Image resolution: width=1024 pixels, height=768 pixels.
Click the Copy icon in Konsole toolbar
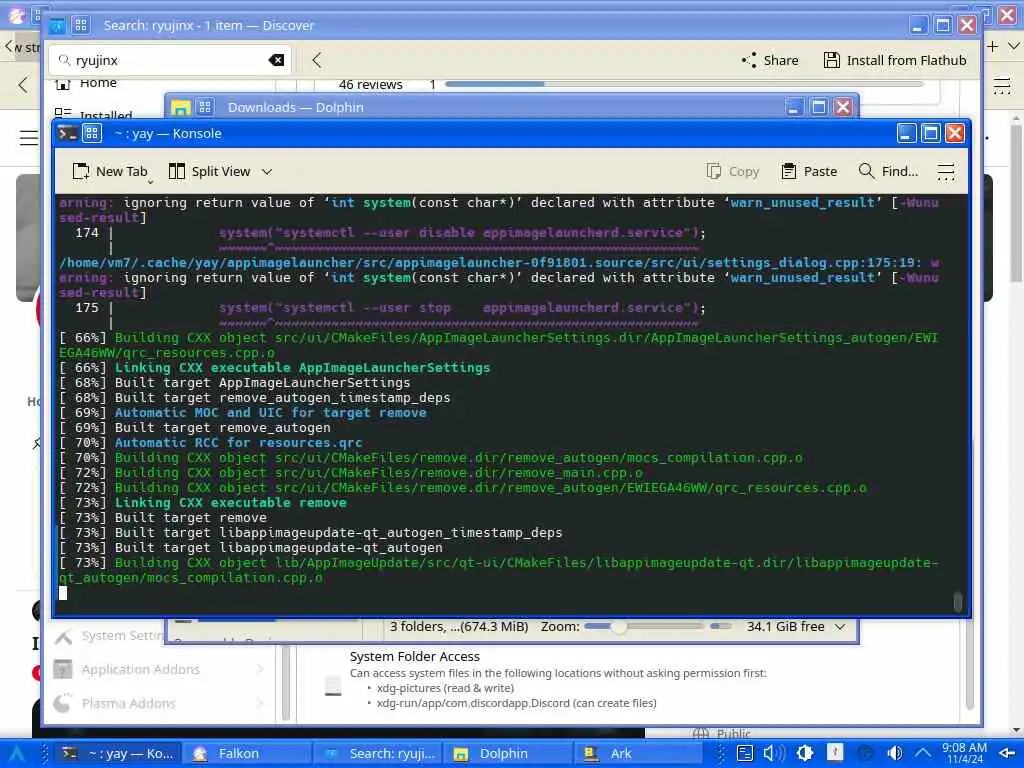[x=714, y=171]
